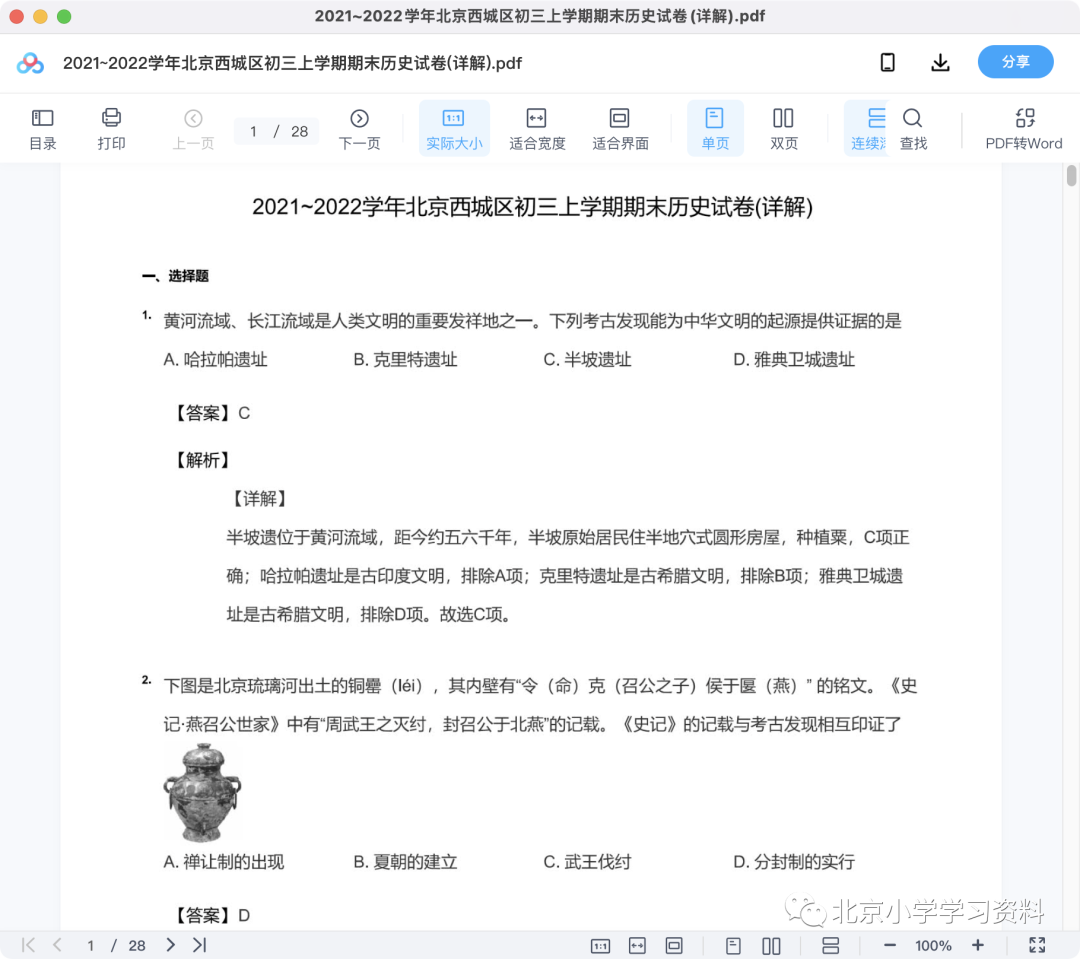Image resolution: width=1080 pixels, height=959 pixels.
Task: Jump to first page in bottom bar
Action: pyautogui.click(x=28, y=945)
